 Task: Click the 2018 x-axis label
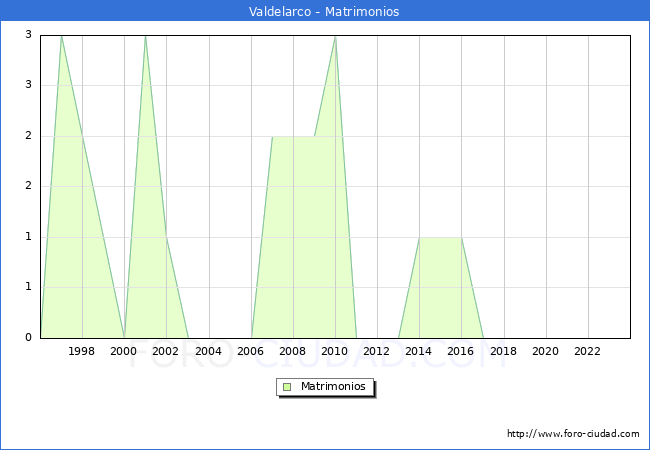point(503,351)
